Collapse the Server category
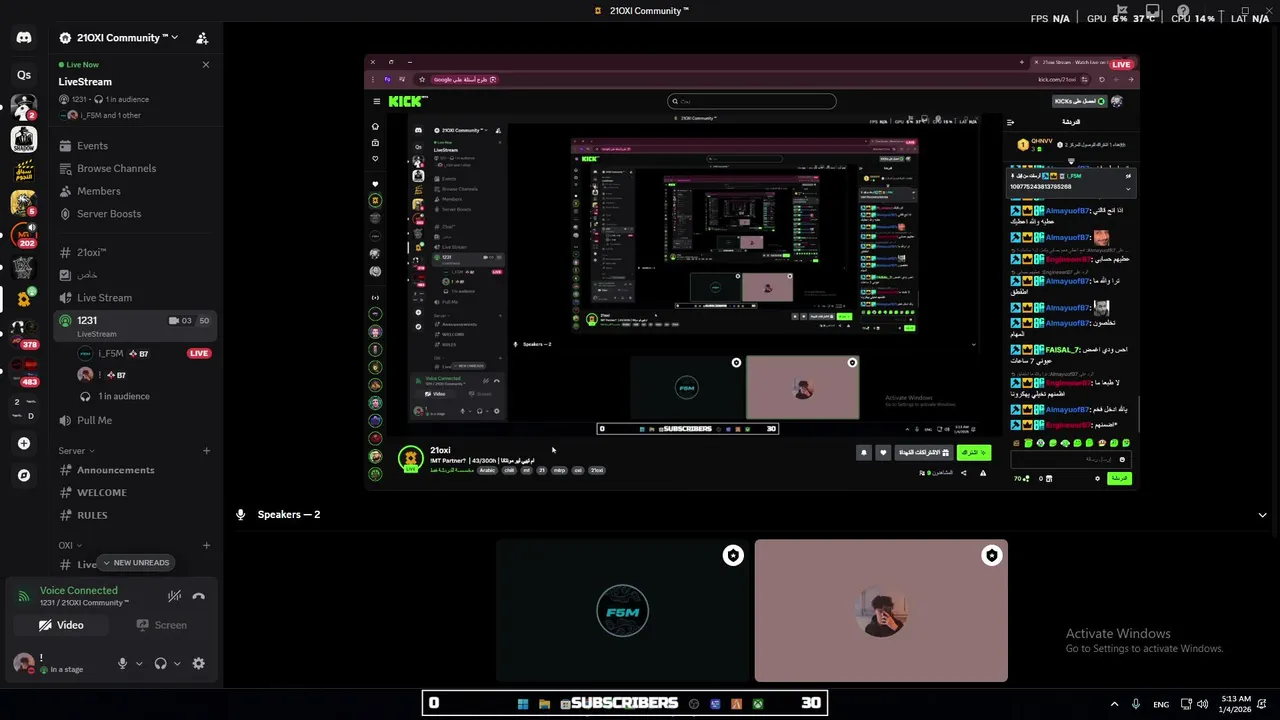The image size is (1280, 720). point(77,451)
